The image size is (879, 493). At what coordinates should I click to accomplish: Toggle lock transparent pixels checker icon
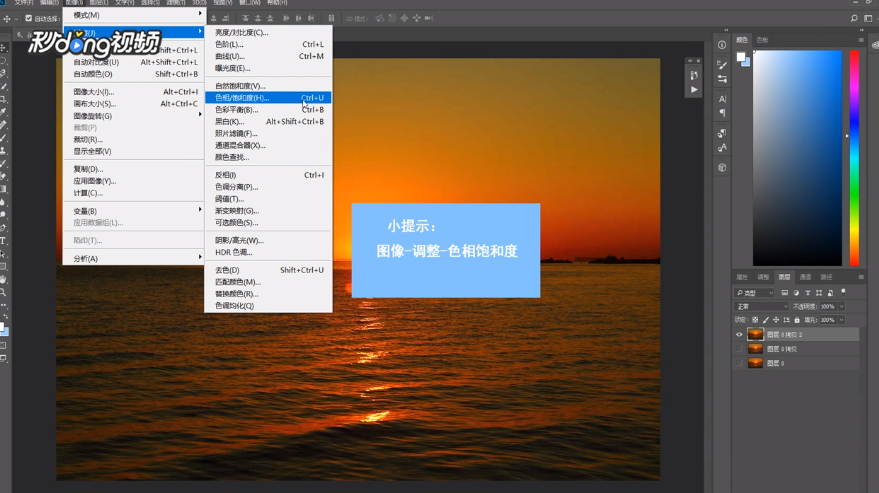[755, 320]
